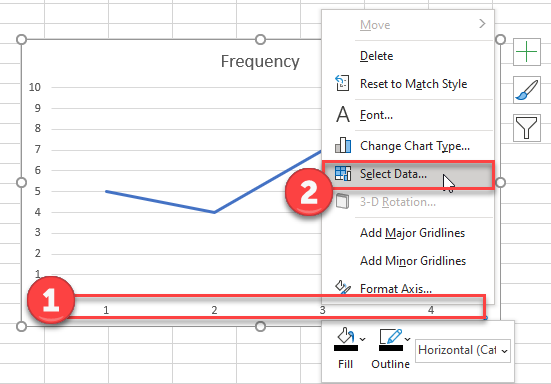The image size is (551, 384).
Task: Click vertical axis label 10
Action: [x=35, y=87]
